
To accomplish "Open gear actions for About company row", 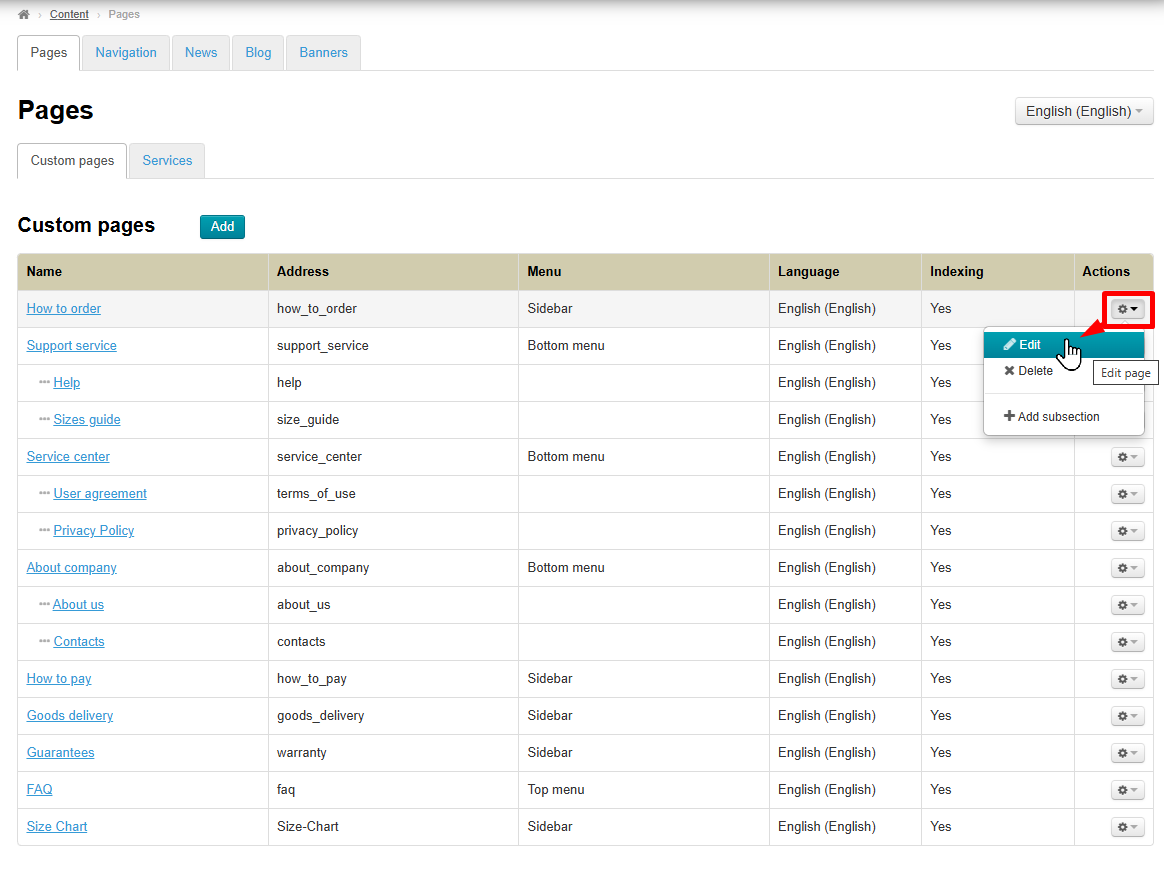I will click(1127, 568).
